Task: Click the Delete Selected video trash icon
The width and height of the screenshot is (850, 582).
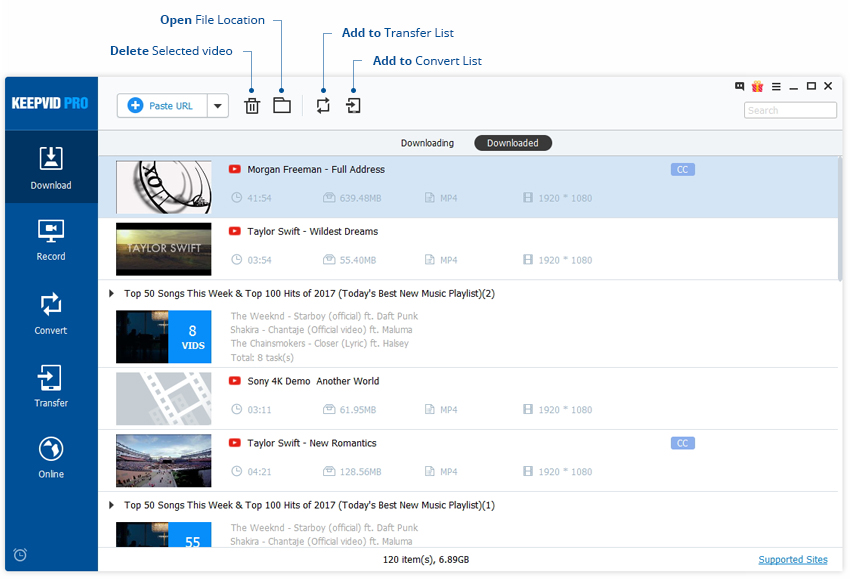Action: (x=252, y=106)
